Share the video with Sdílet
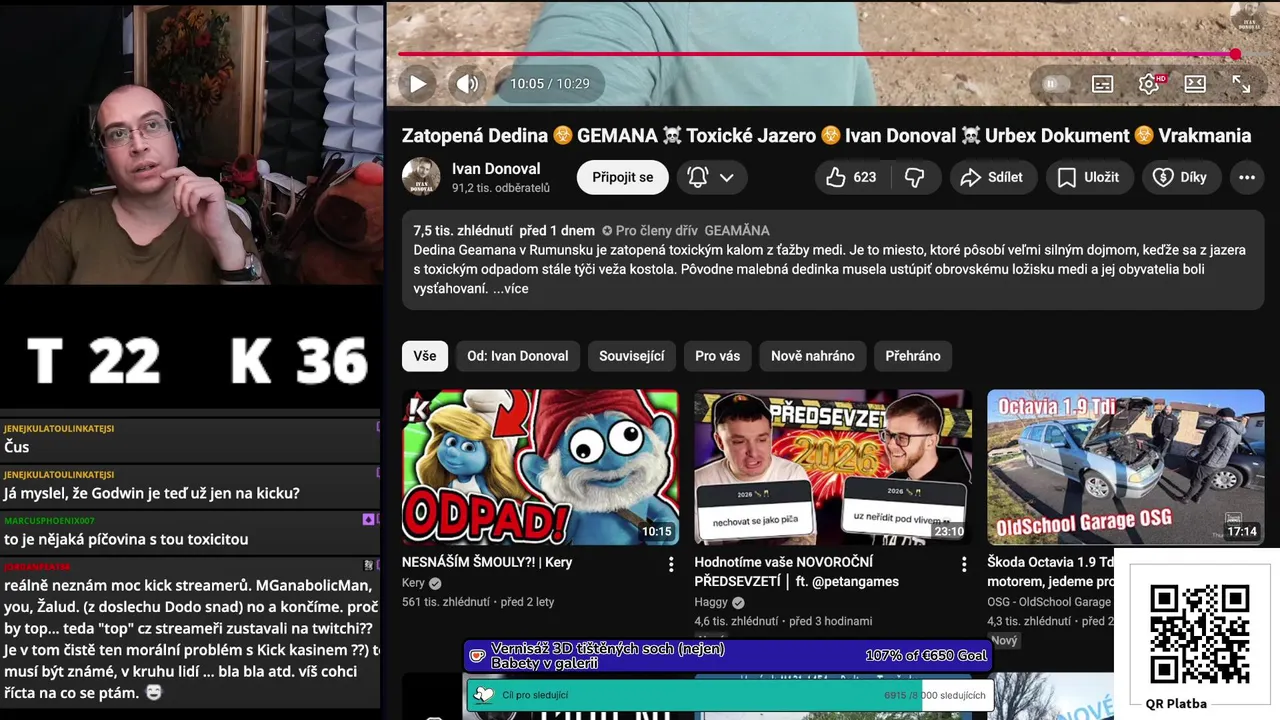Viewport: 1280px width, 720px height. [992, 177]
